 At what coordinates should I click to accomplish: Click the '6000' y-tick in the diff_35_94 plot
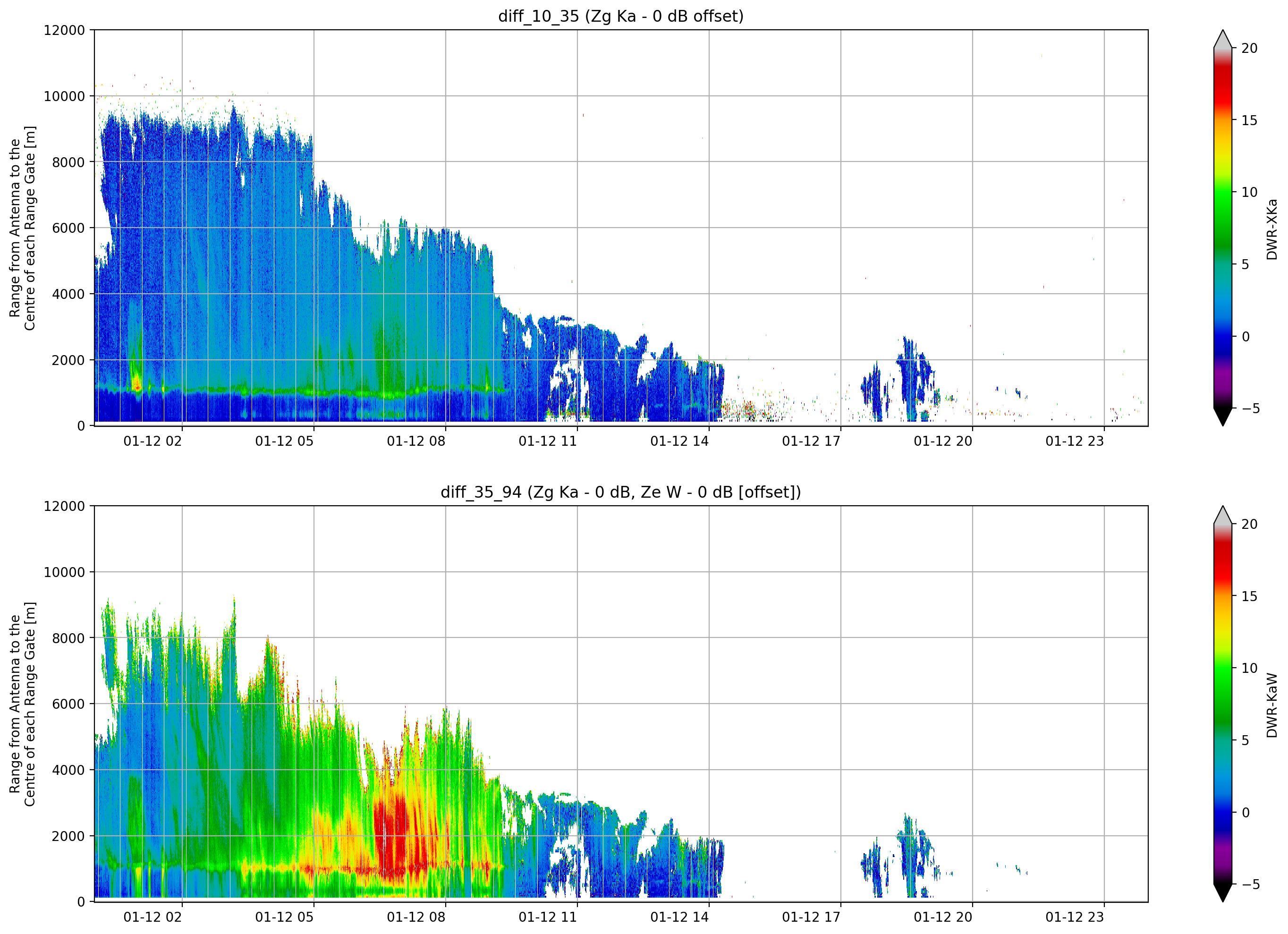point(68,704)
